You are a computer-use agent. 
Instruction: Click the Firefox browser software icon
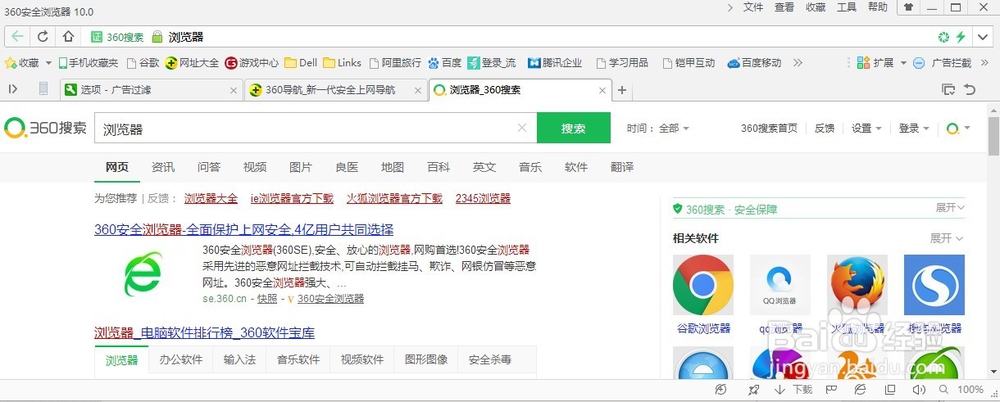857,285
